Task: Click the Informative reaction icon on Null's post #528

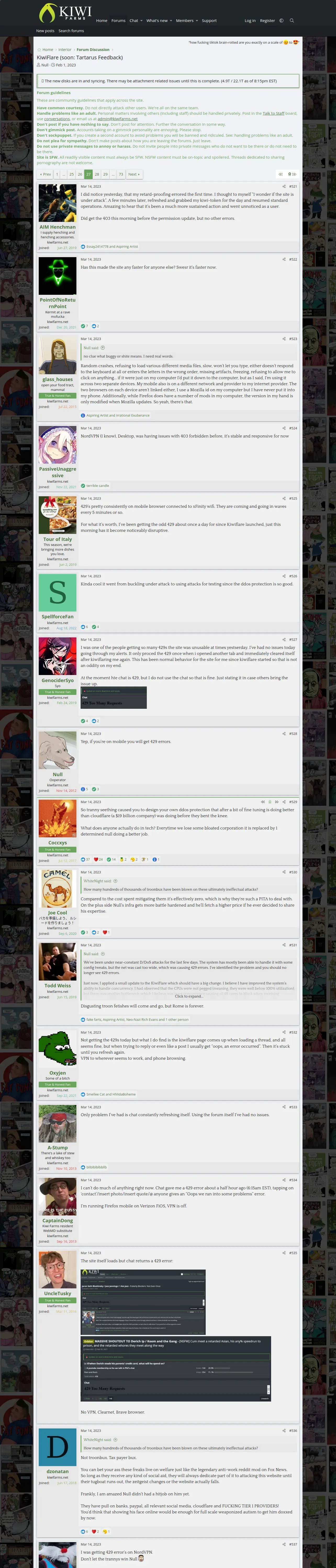Action: click(83, 789)
